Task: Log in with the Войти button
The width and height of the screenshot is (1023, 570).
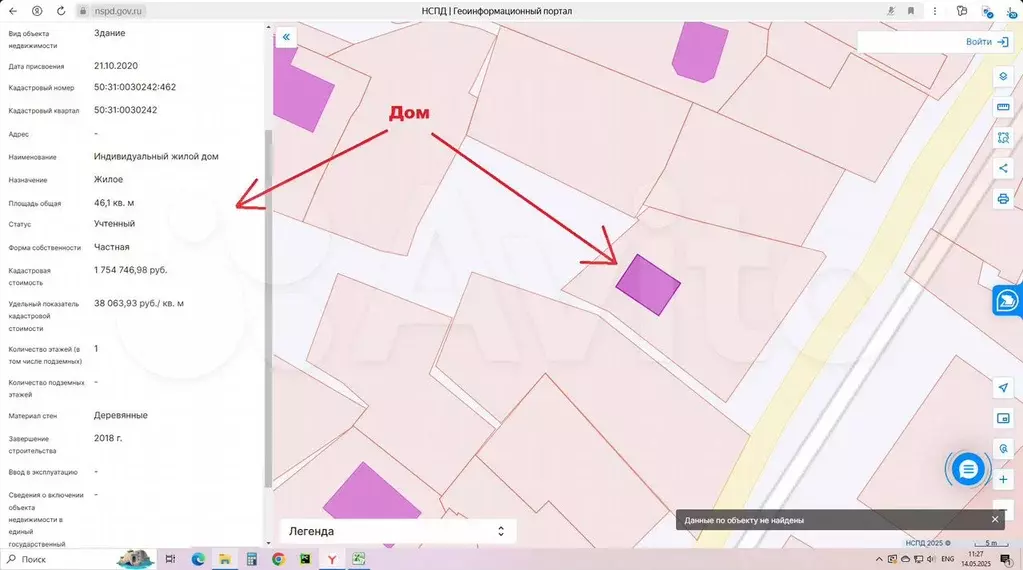Action: (986, 42)
